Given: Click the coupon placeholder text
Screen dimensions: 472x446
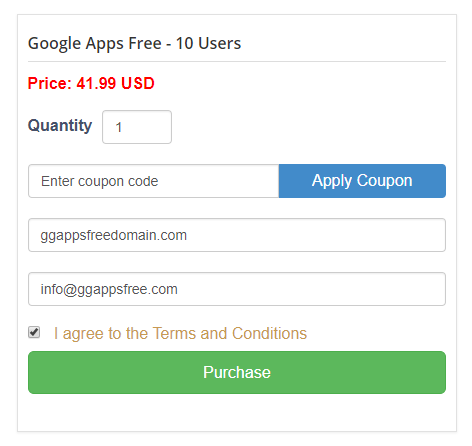Looking at the screenshot, I should pyautogui.click(x=99, y=182).
